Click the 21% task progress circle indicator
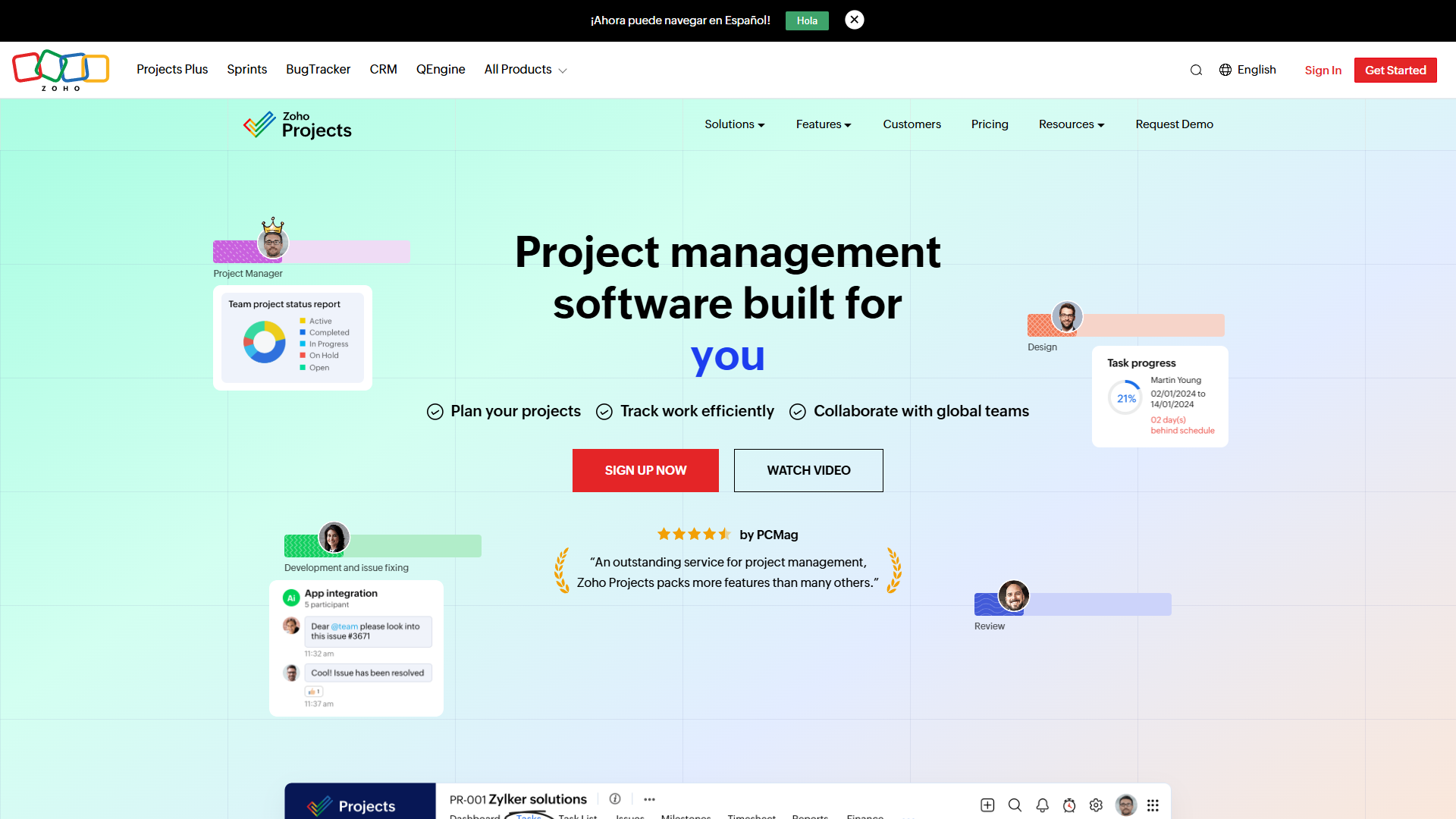This screenshot has width=1456, height=819. tap(1125, 397)
